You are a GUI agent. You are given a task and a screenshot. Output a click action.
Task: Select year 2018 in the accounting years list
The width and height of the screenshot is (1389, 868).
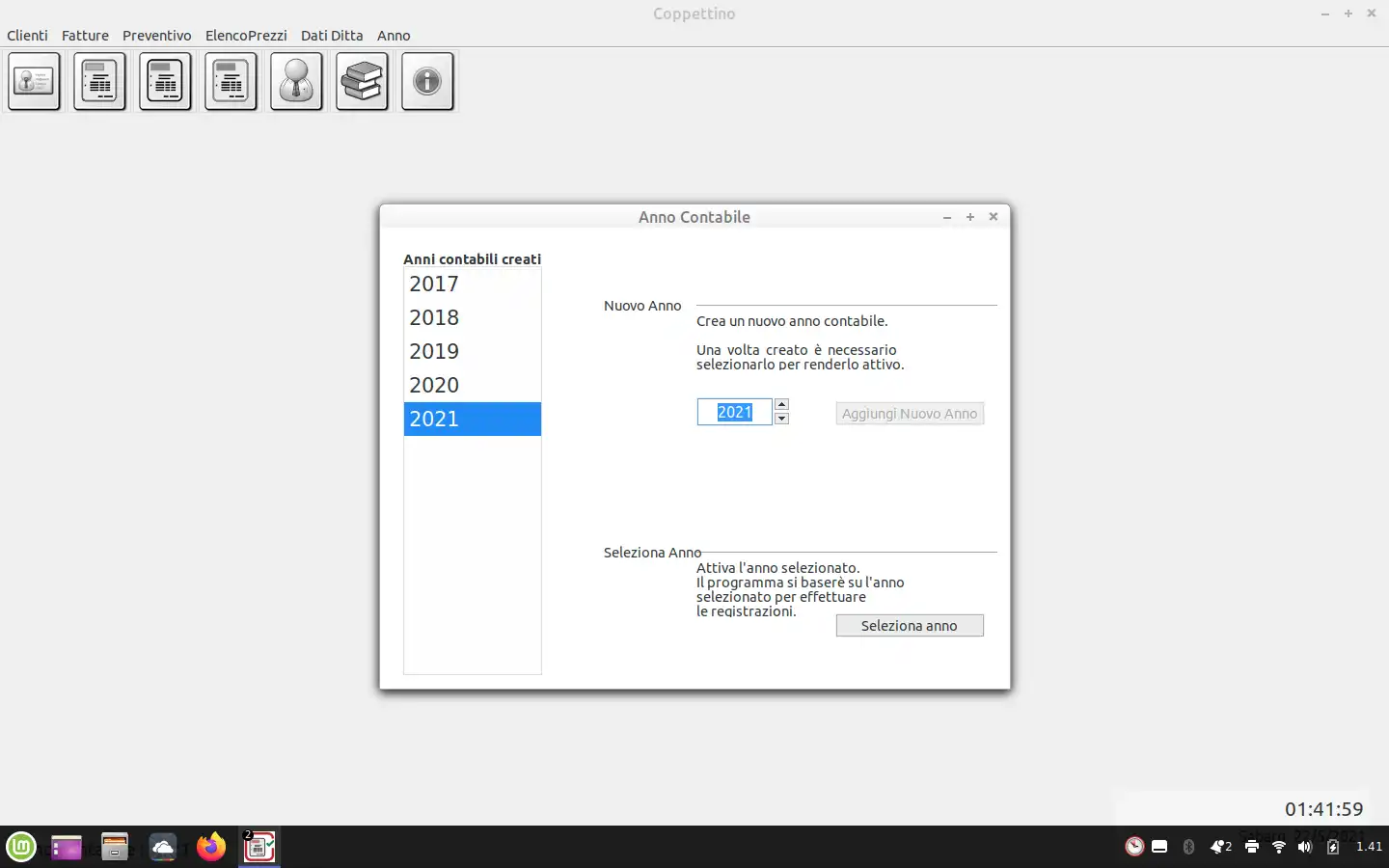[473, 317]
